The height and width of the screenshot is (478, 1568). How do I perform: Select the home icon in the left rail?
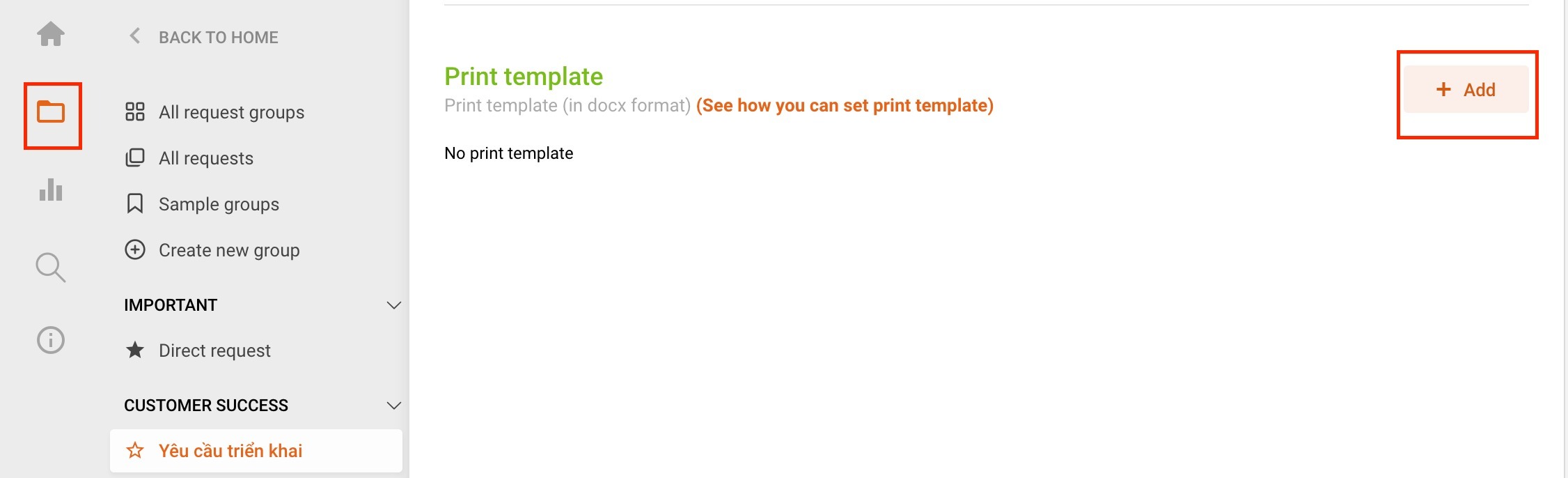[x=50, y=35]
